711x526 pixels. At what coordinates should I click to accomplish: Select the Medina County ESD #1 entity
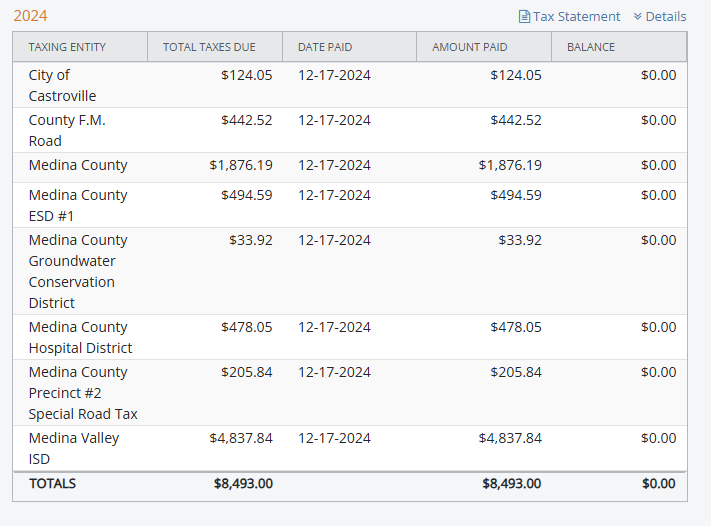point(77,205)
